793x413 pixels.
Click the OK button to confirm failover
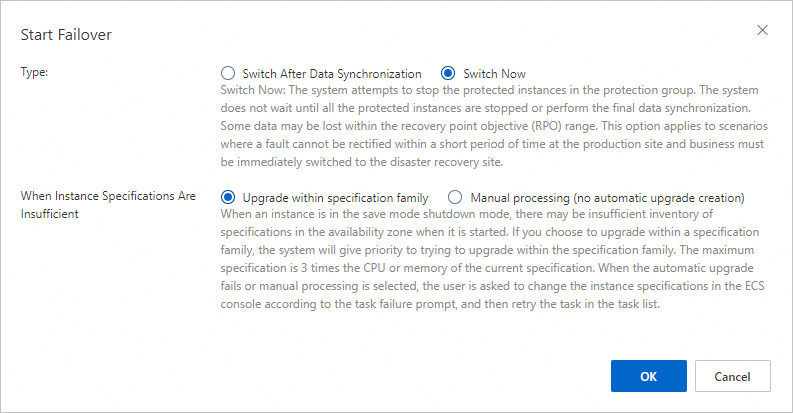tap(648, 376)
